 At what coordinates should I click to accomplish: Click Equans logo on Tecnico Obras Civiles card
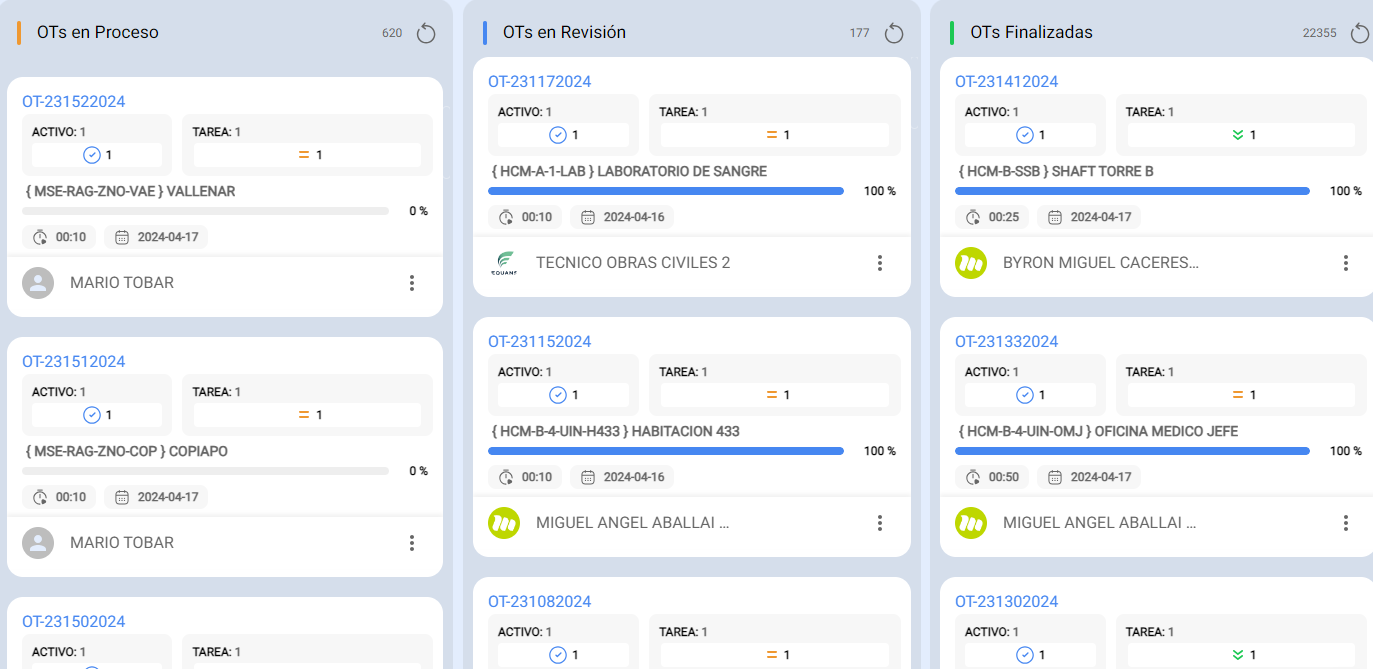click(504, 263)
